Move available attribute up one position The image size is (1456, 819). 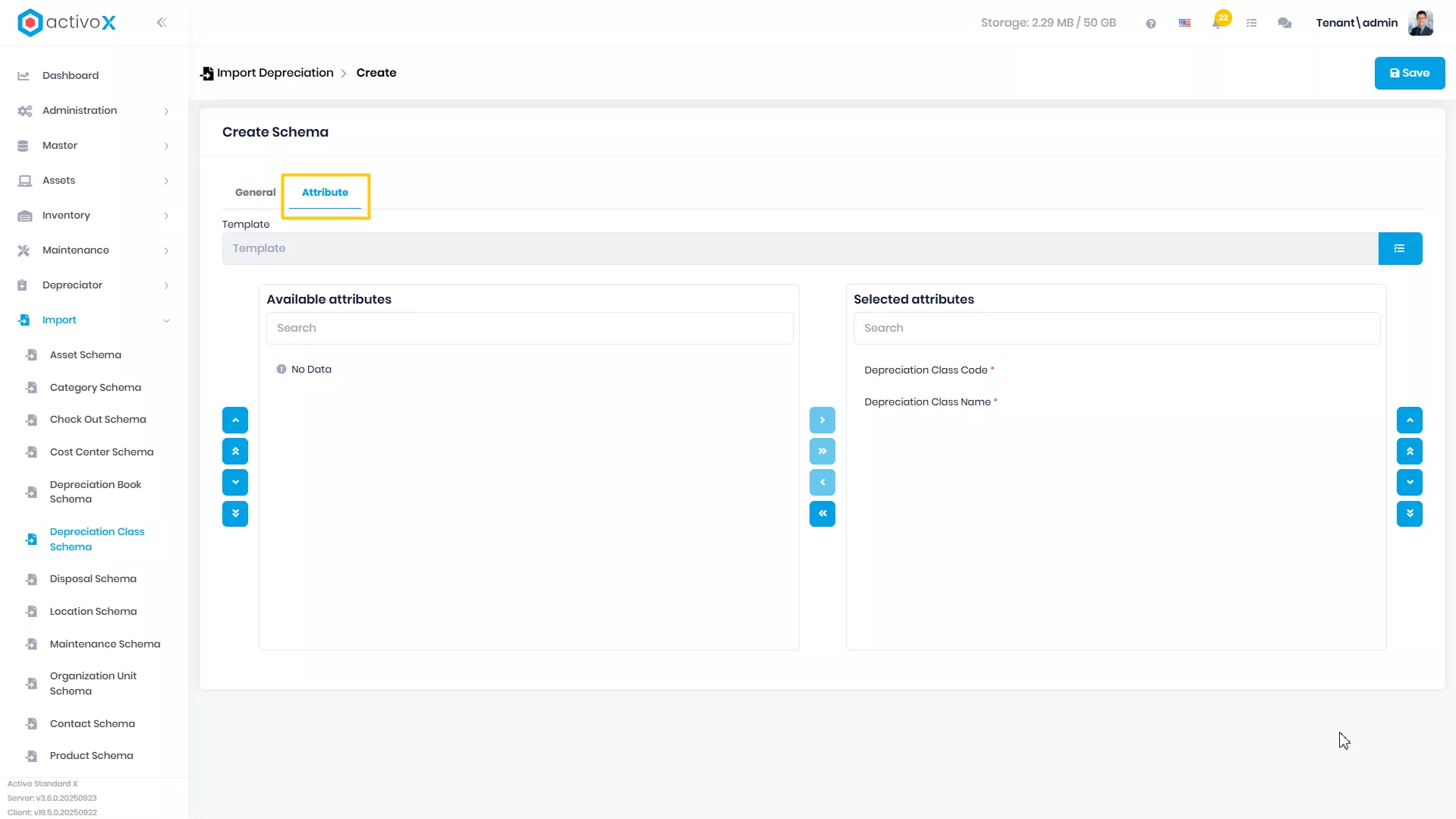[x=235, y=420]
